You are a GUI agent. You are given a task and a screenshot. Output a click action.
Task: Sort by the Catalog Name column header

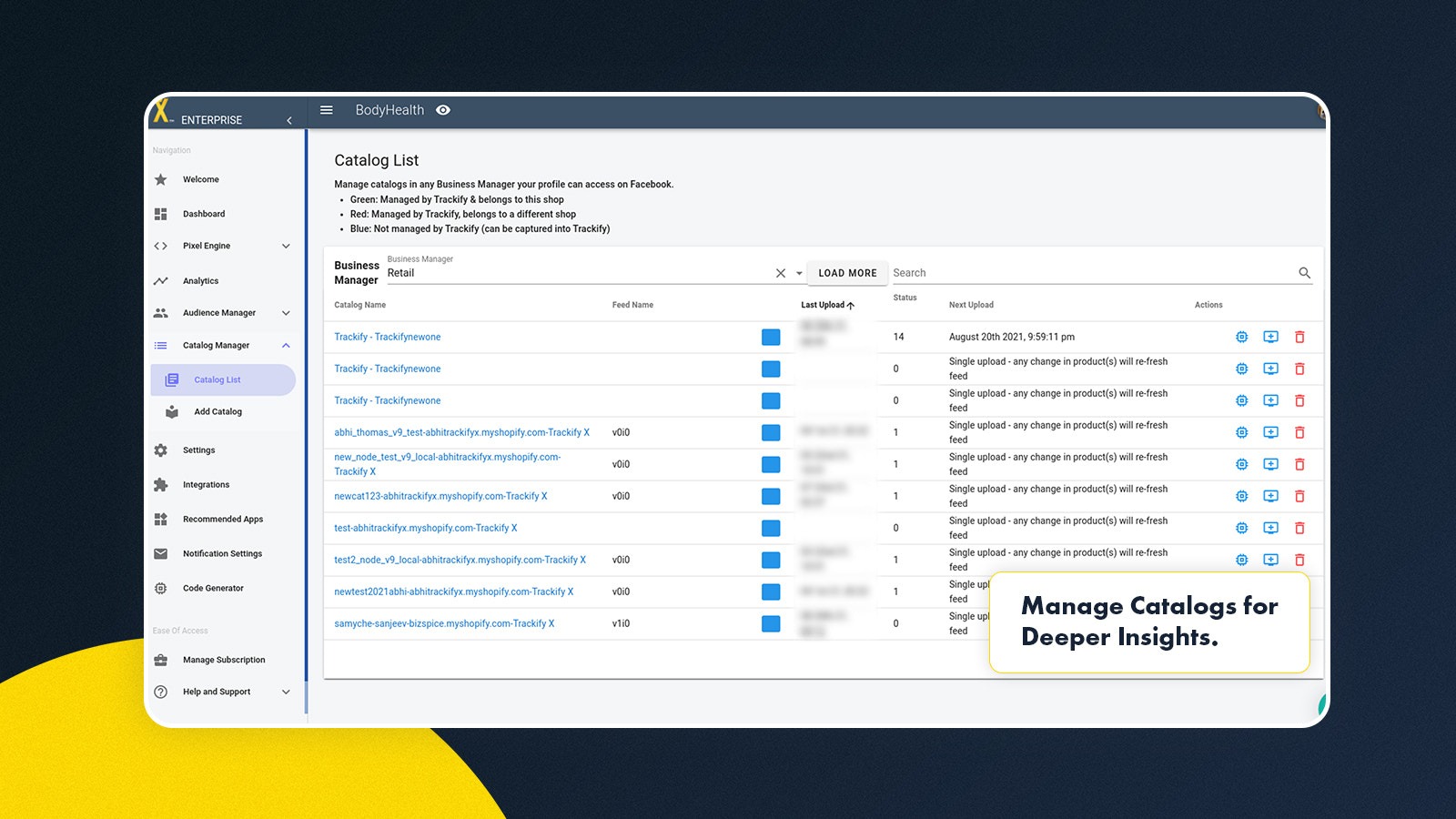click(359, 305)
